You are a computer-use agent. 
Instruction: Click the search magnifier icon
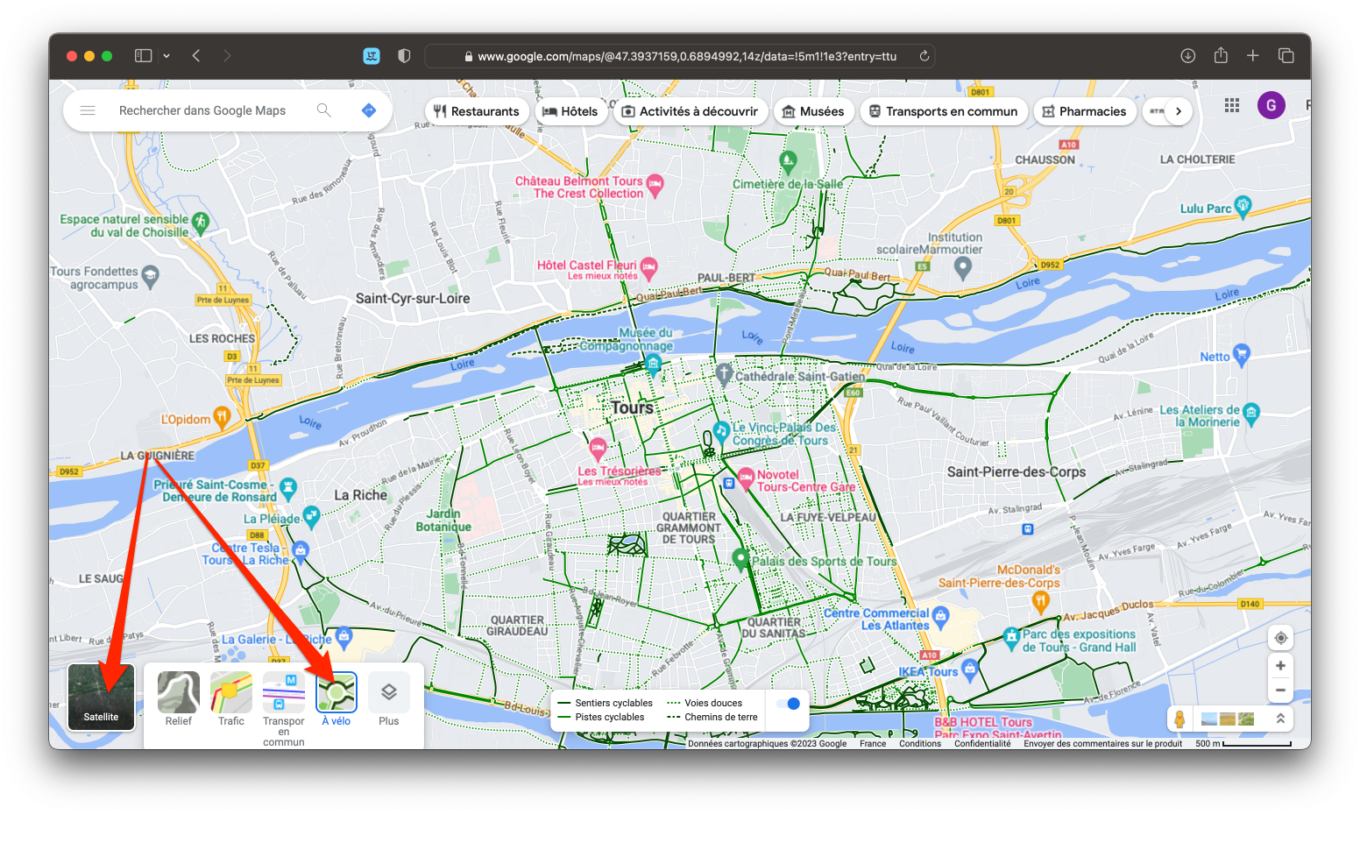click(324, 111)
